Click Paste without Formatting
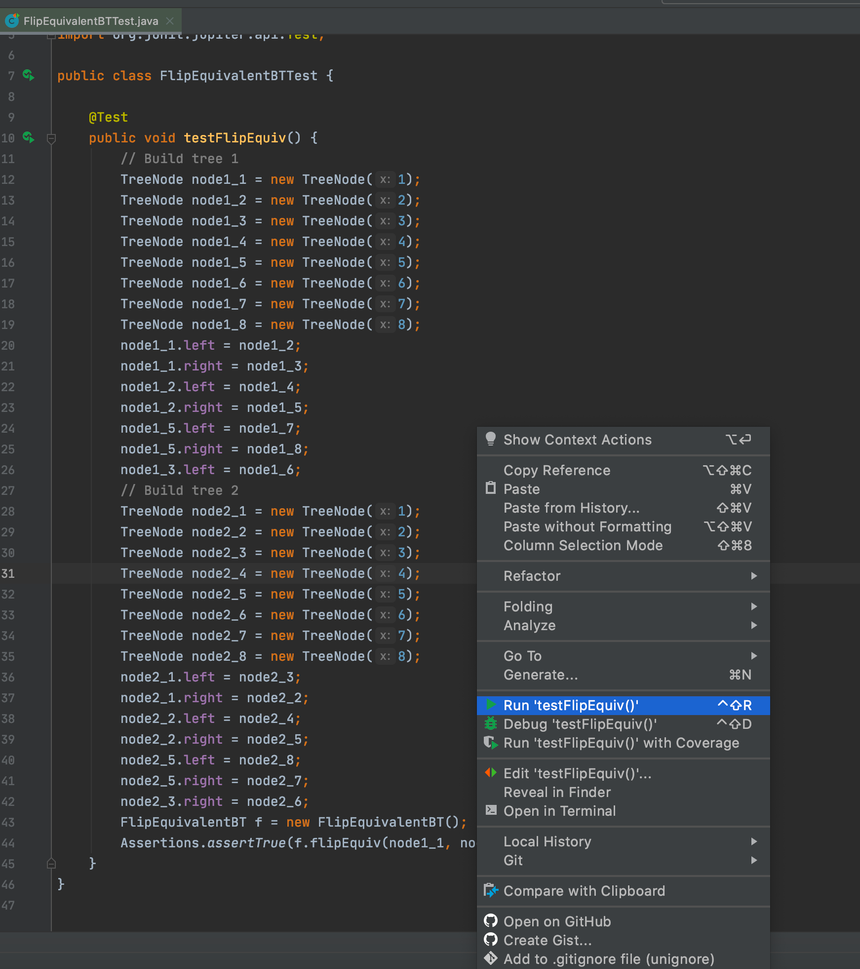This screenshot has width=860, height=969. click(x=587, y=527)
